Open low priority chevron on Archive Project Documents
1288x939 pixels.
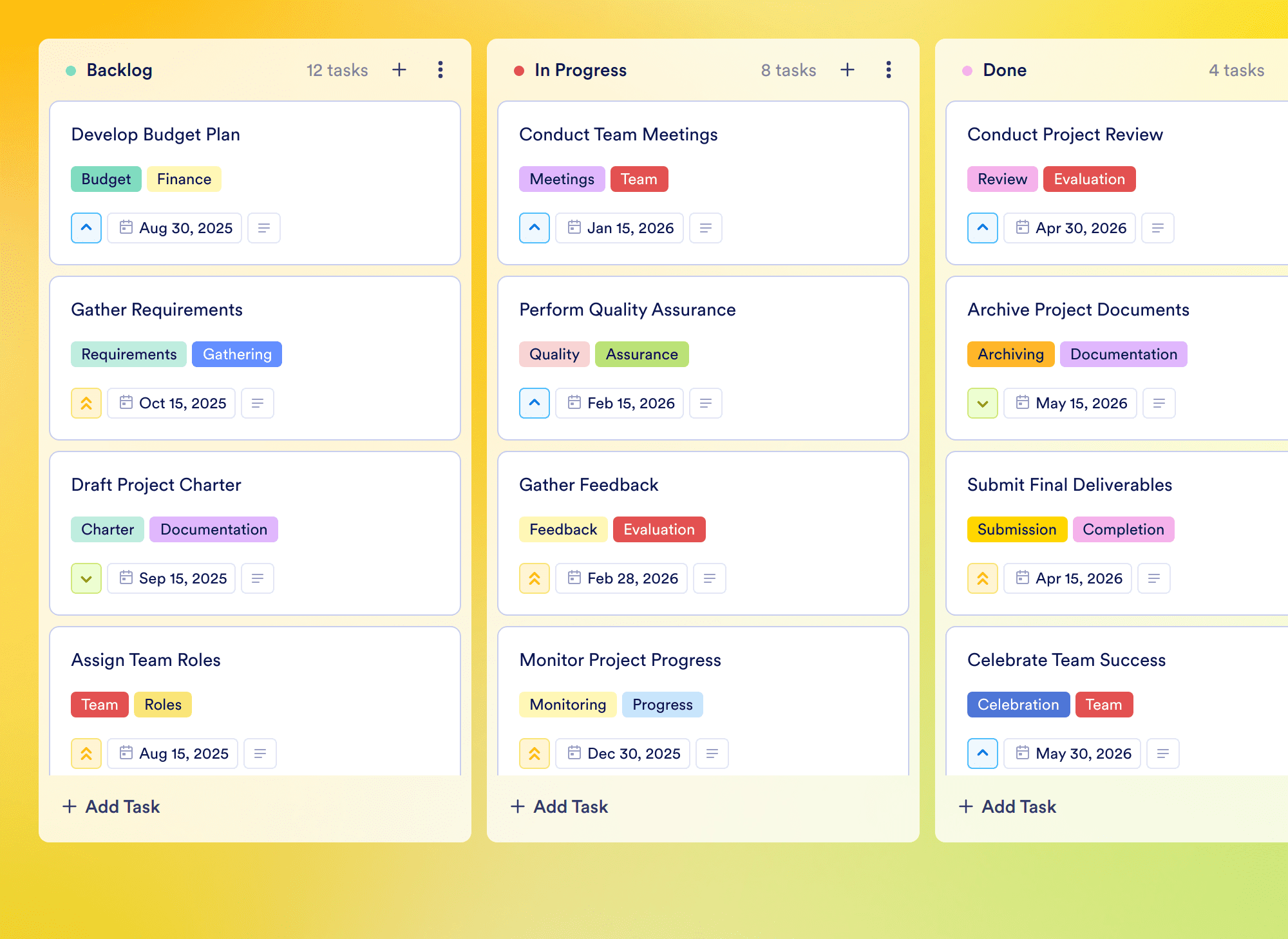pos(983,403)
